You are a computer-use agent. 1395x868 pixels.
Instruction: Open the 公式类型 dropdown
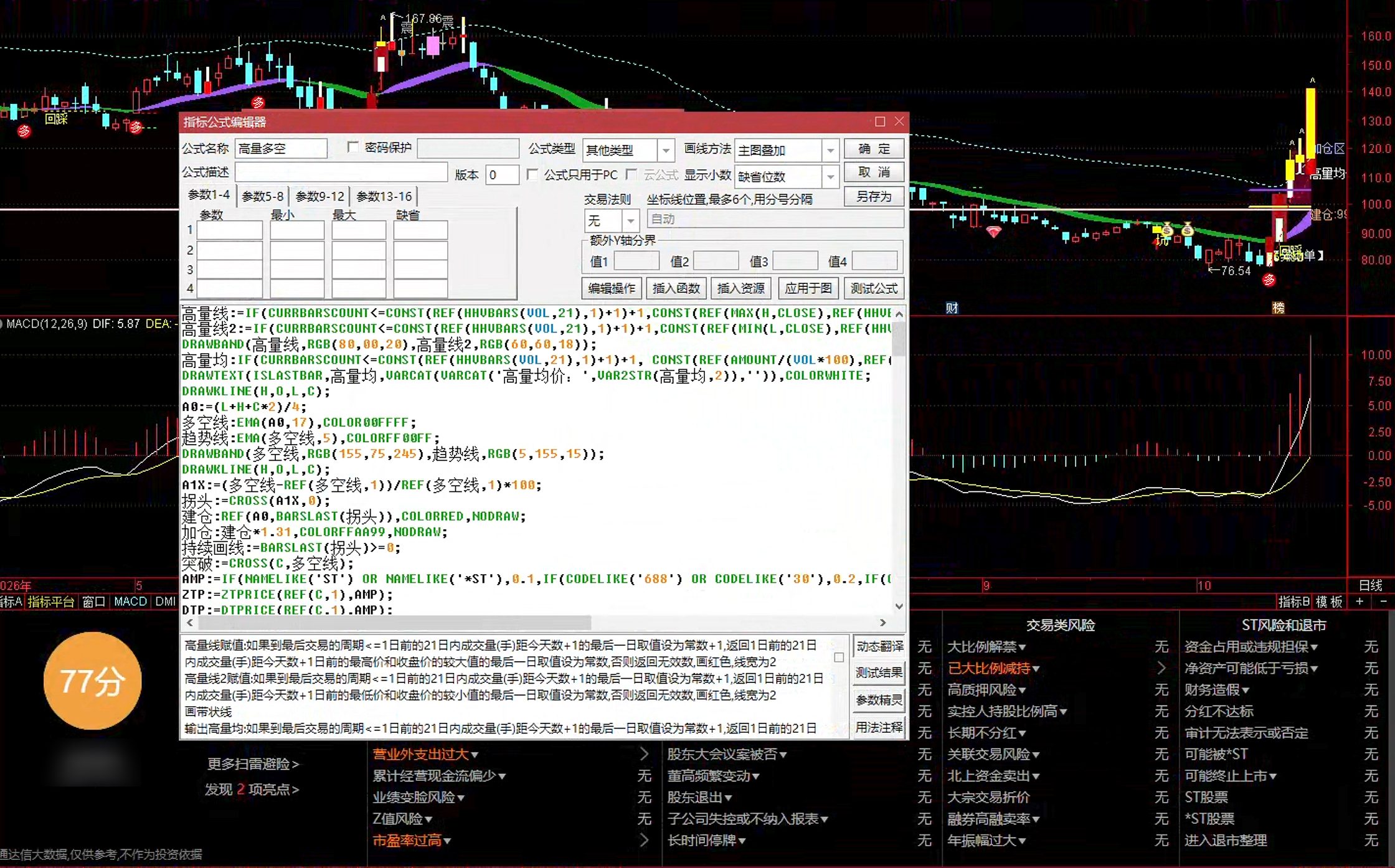click(x=666, y=151)
